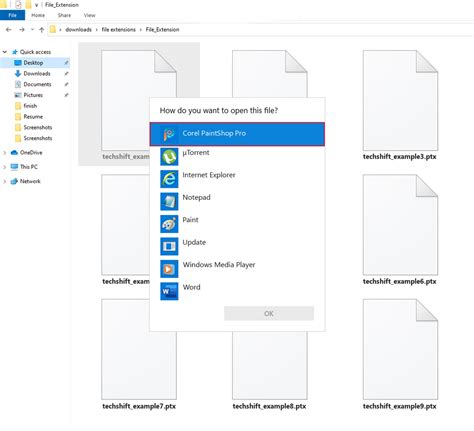Open Quick access in the sidebar
This screenshot has width=474, height=431.
tap(35, 52)
